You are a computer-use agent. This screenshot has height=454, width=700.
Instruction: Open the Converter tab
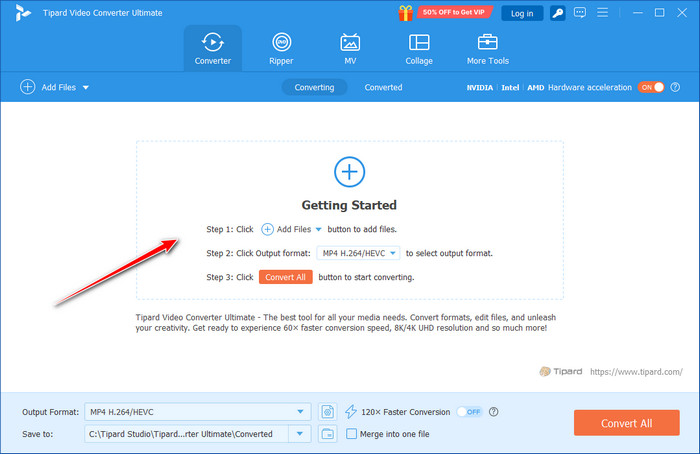[212, 49]
